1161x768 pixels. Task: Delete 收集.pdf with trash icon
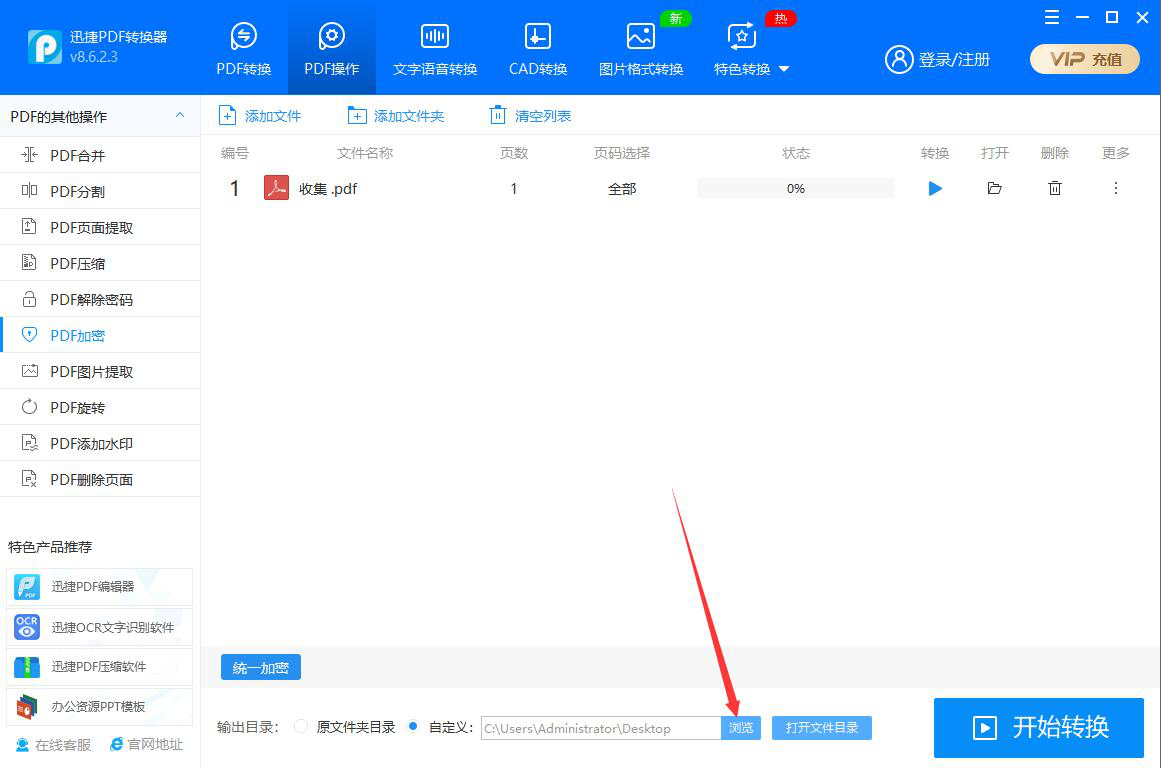(1054, 188)
